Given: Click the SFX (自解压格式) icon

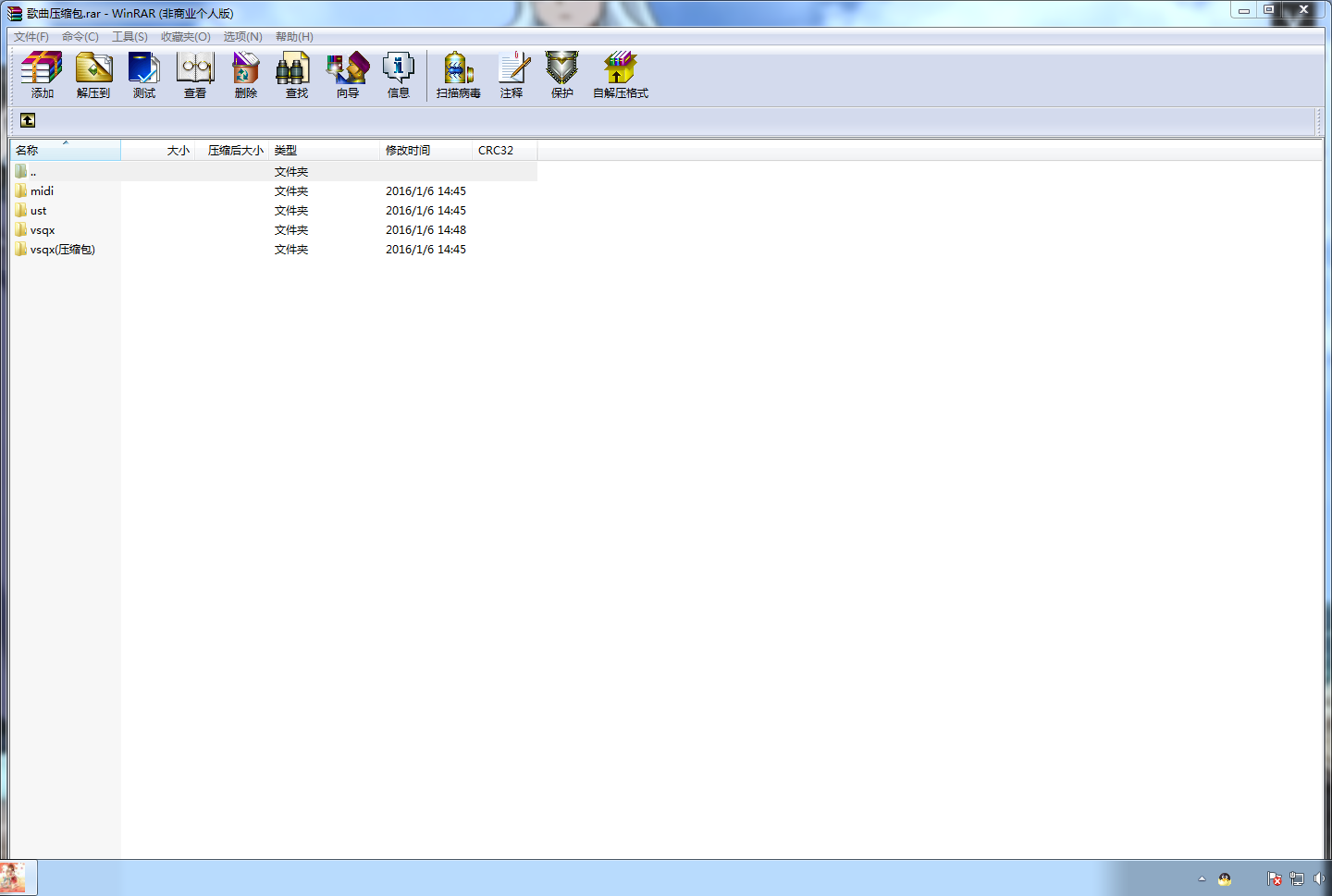Looking at the screenshot, I should (x=621, y=74).
